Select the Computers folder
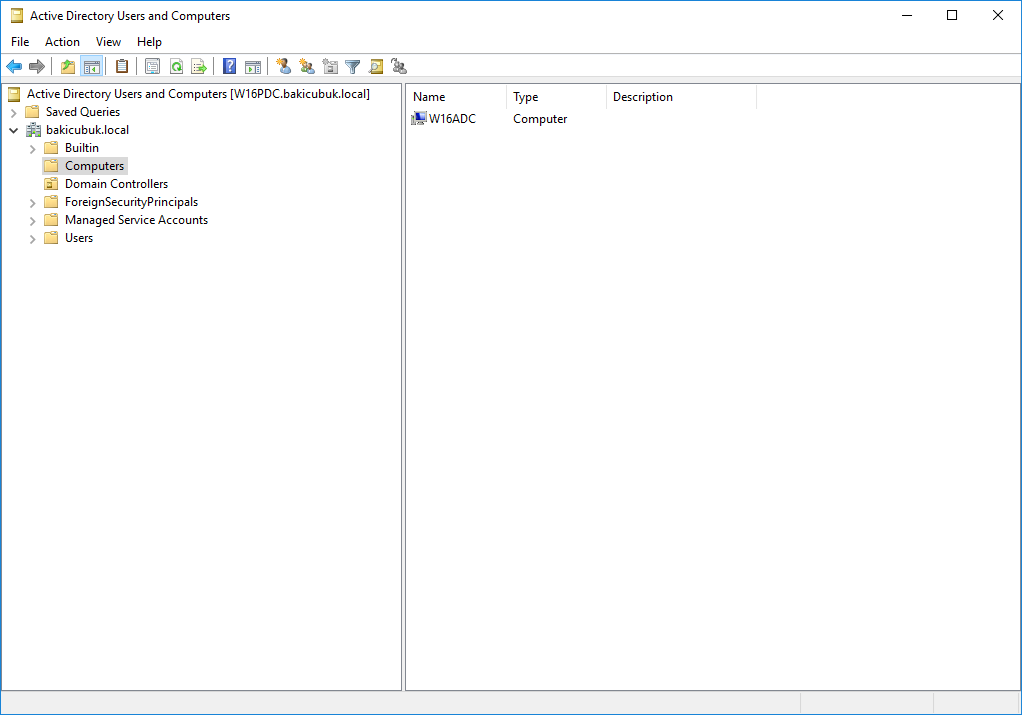1022x715 pixels. click(x=95, y=166)
